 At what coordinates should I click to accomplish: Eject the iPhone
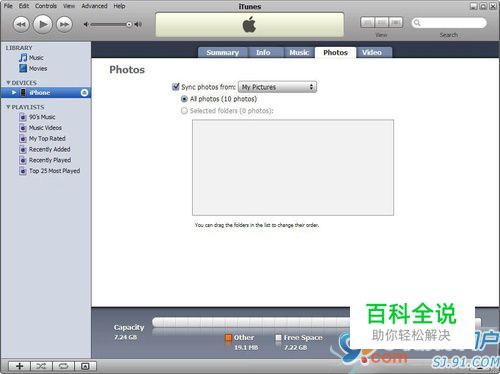point(84,93)
